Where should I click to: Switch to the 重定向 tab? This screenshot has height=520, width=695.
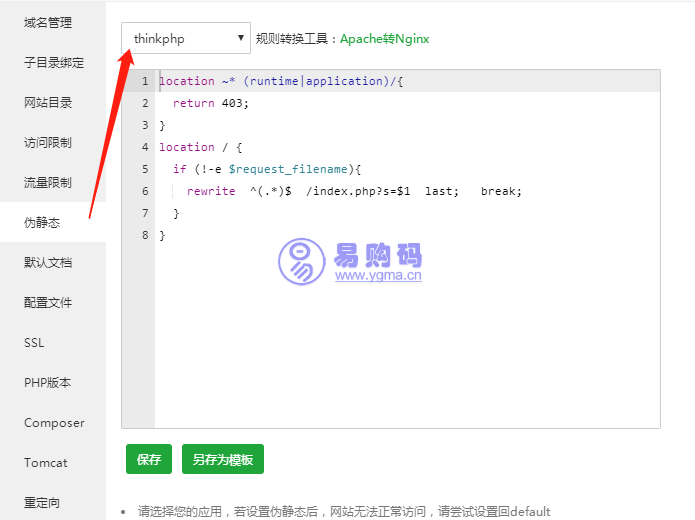pos(42,502)
